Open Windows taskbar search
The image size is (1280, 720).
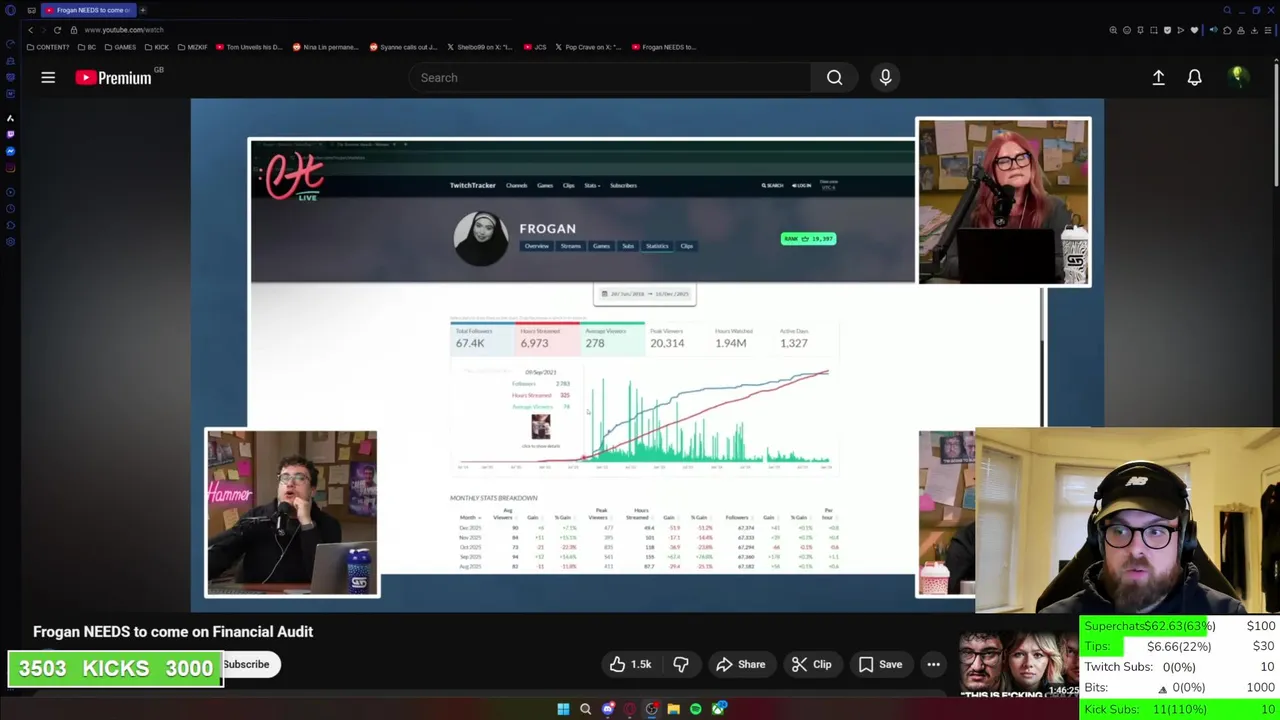585,709
